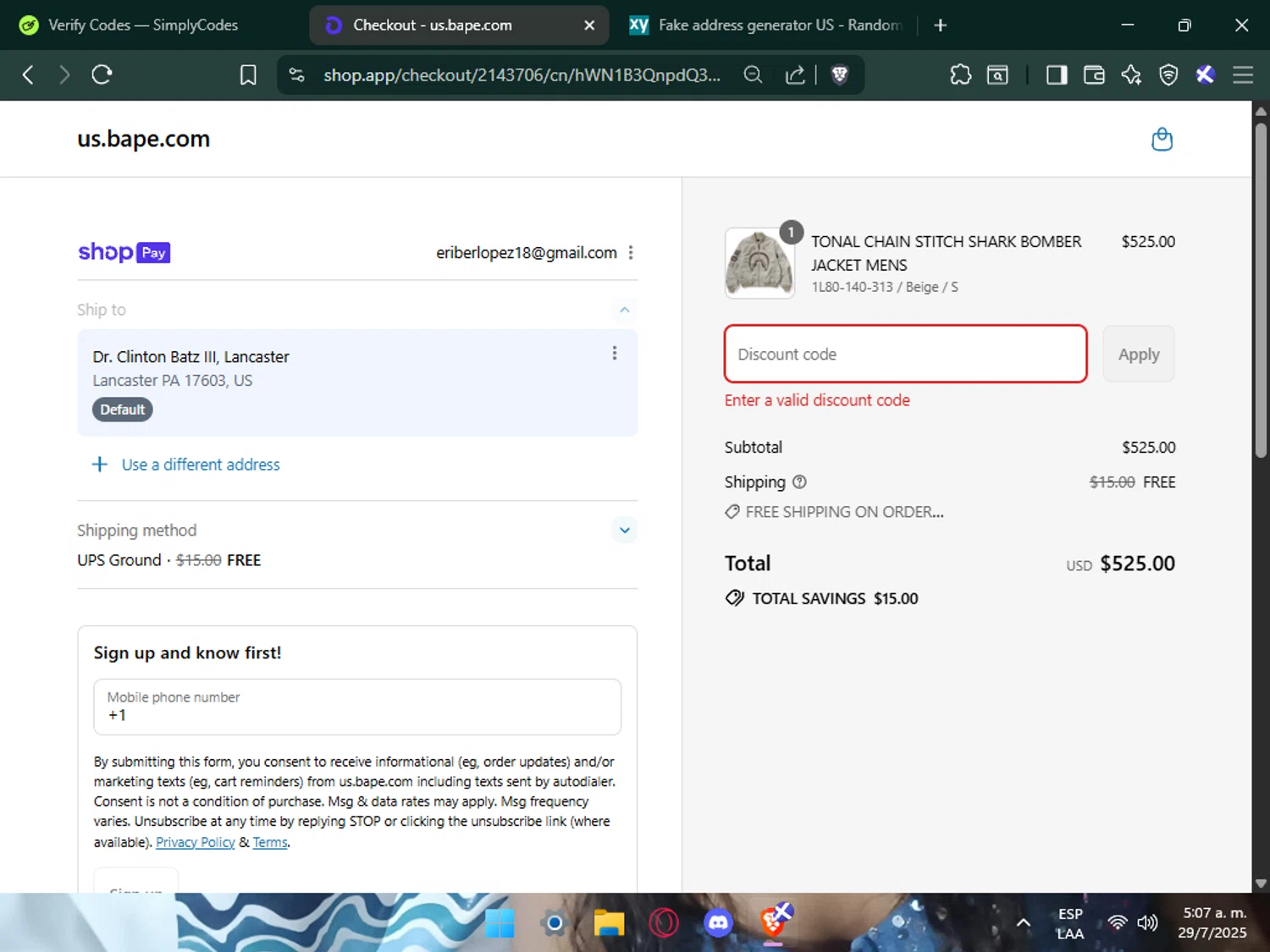Show hidden system tray icons
The width and height of the screenshot is (1270, 952).
1023,922
